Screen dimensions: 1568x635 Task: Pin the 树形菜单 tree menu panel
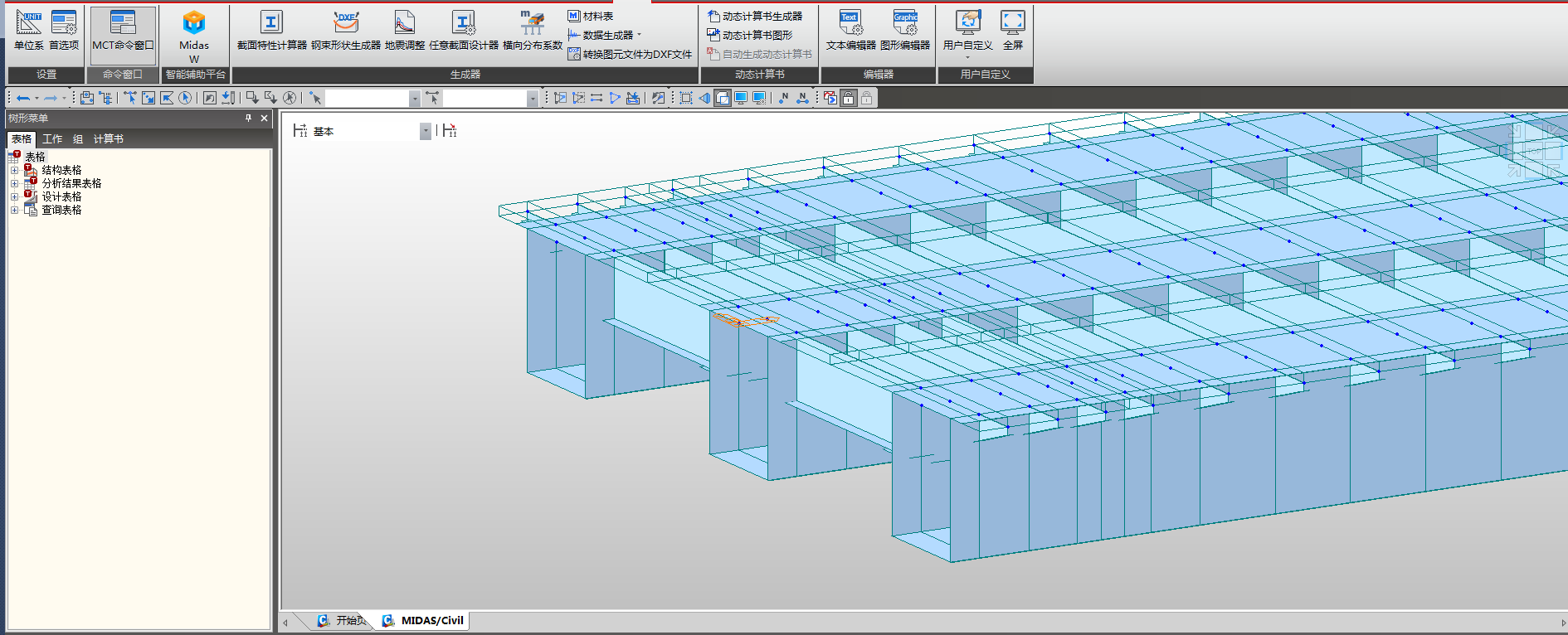(x=248, y=119)
